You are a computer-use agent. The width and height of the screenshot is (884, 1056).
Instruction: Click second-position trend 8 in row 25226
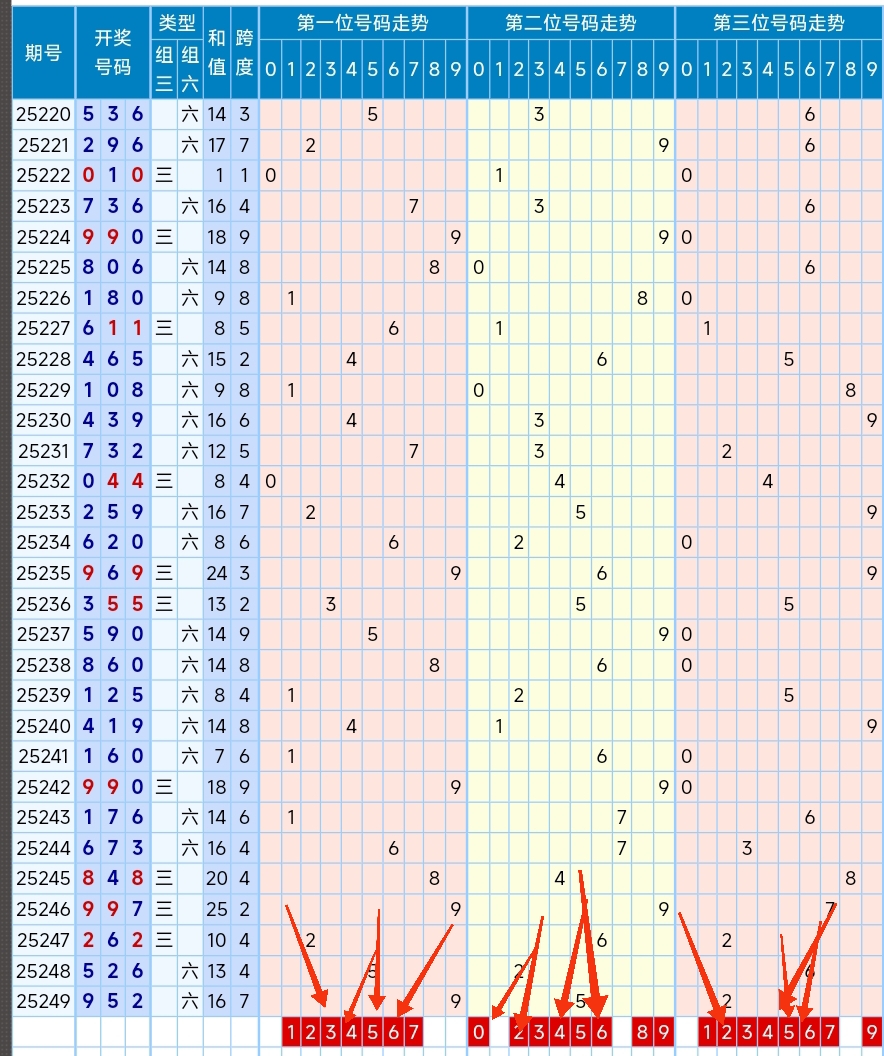click(x=642, y=298)
